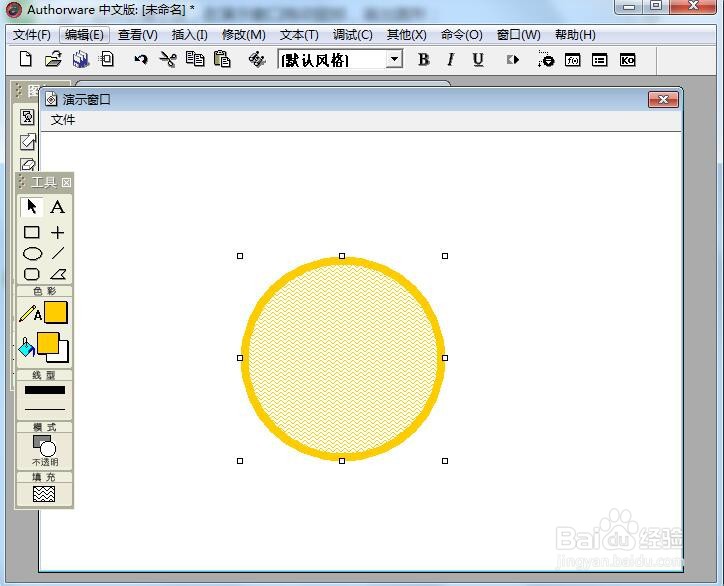Minimize the Authorware window
The height and width of the screenshot is (586, 724).
[629, 7]
